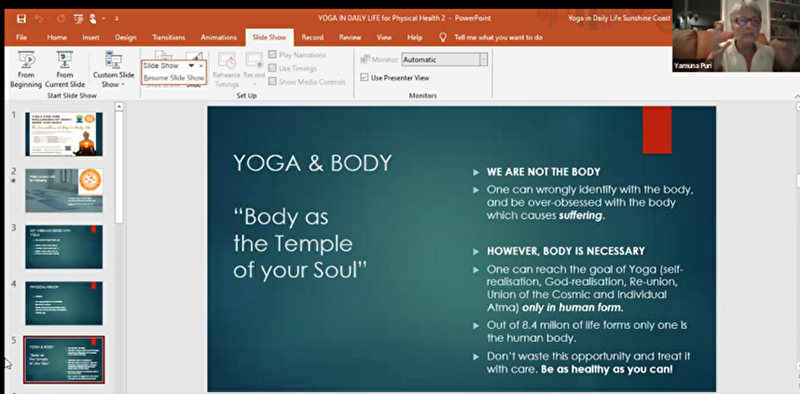Click the Body as the Temple quote text
The width and height of the screenshot is (800, 394).
coord(300,244)
